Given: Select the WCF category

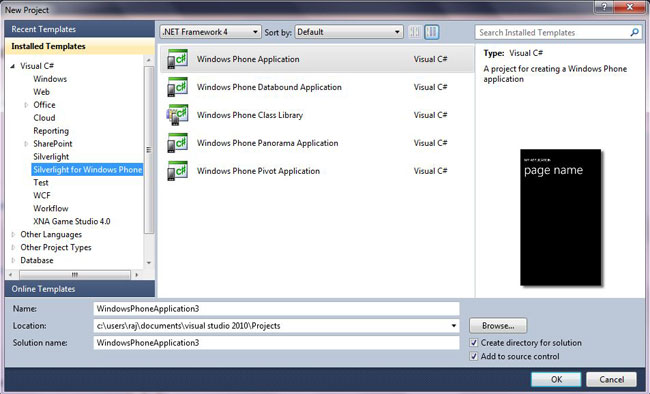Looking at the screenshot, I should coord(41,195).
